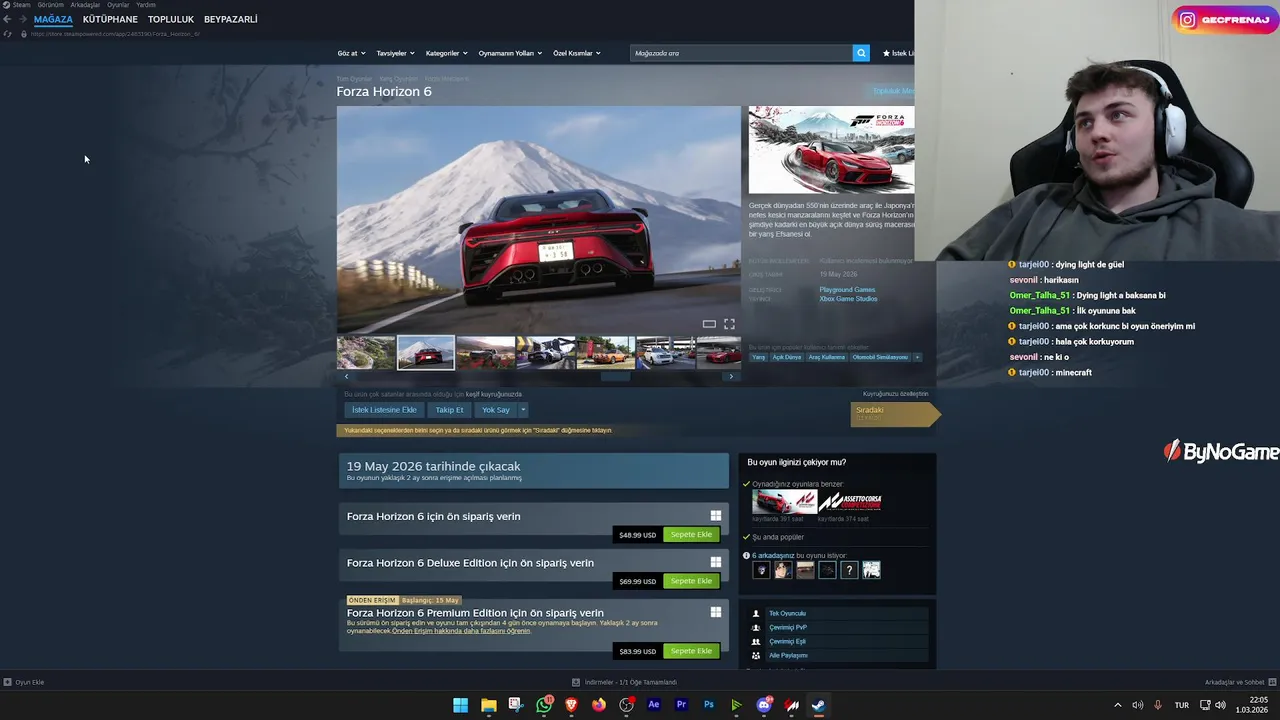Click the 'İstek Listesine Ekle' button
Viewport: 1280px width, 720px height.
pos(384,410)
